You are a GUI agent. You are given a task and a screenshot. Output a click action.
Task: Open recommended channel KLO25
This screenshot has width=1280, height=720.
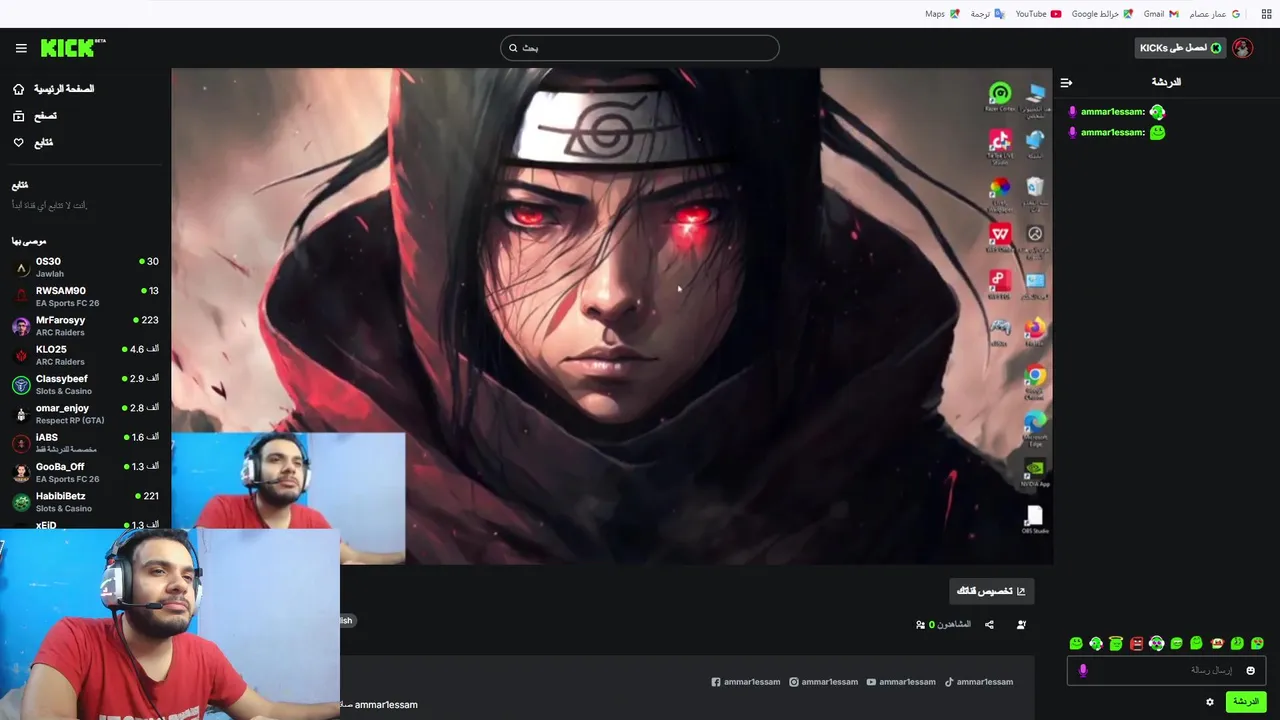pyautogui.click(x=85, y=355)
